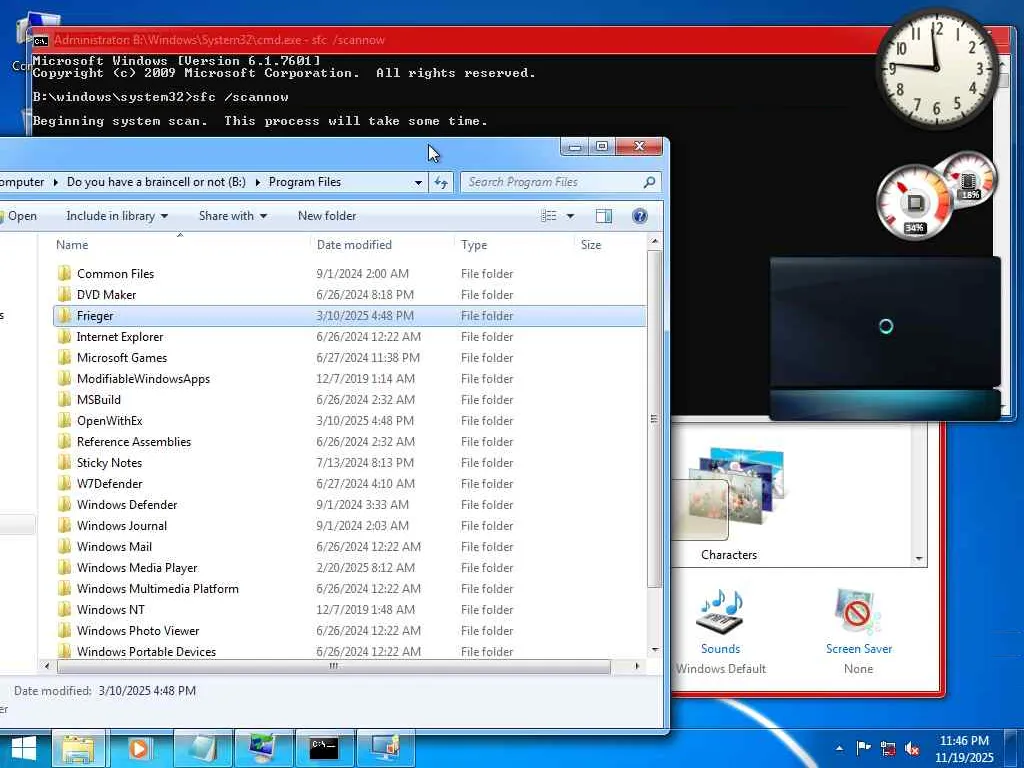This screenshot has width=1024, height=768.
Task: Show hidden system tray icons
Action: tap(839, 748)
